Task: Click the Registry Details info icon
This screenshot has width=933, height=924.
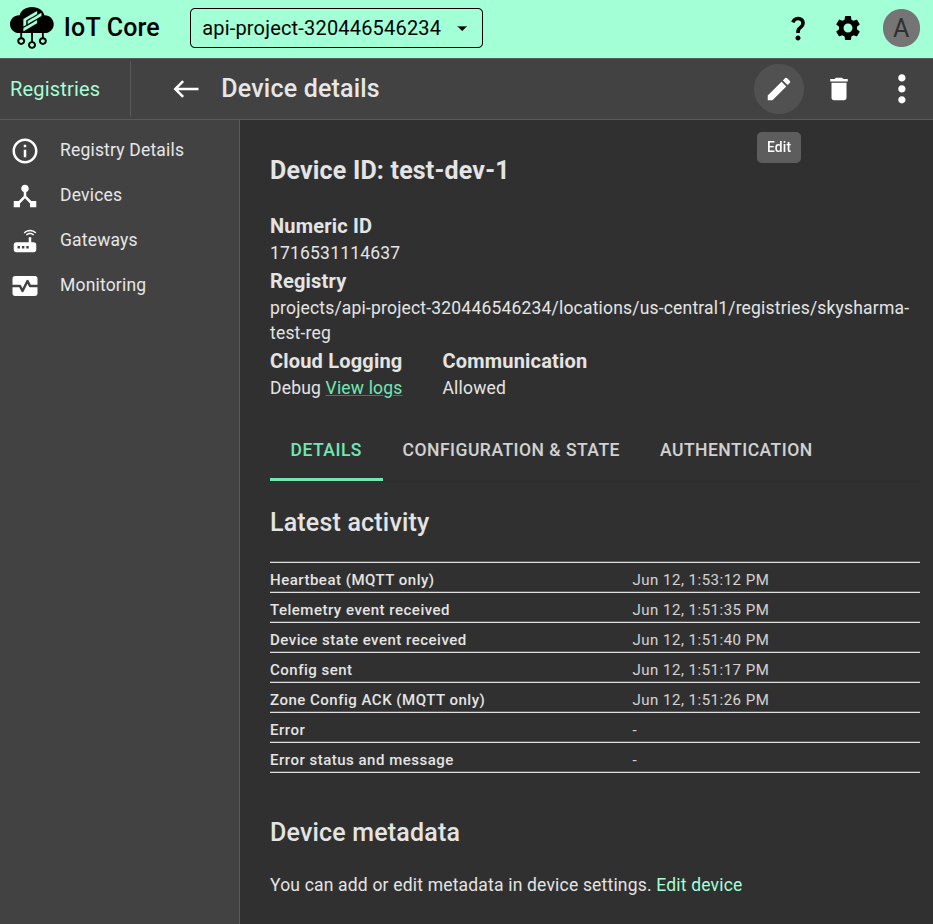Action: (x=25, y=151)
